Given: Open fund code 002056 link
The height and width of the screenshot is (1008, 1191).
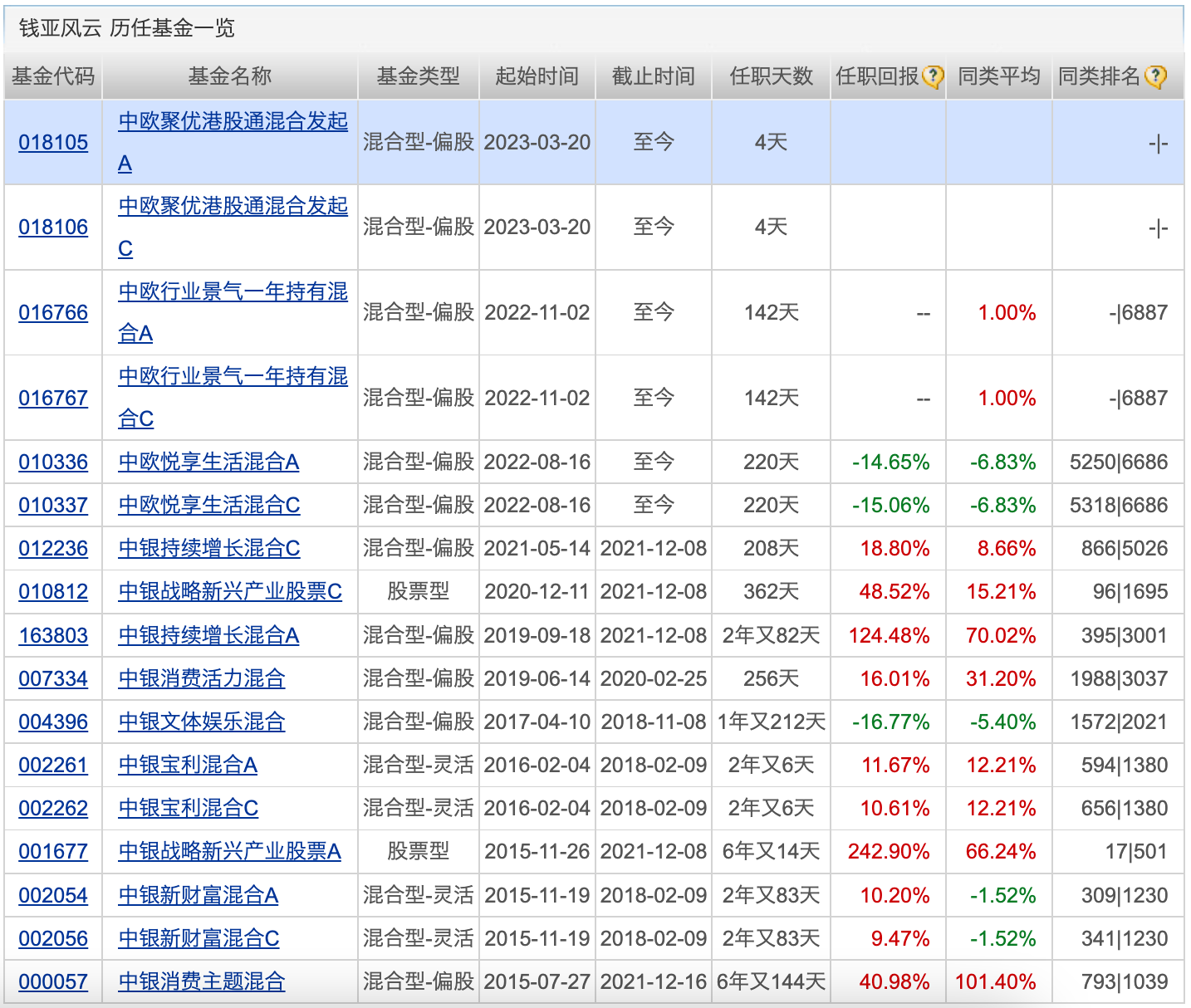Looking at the screenshot, I should tap(53, 938).
